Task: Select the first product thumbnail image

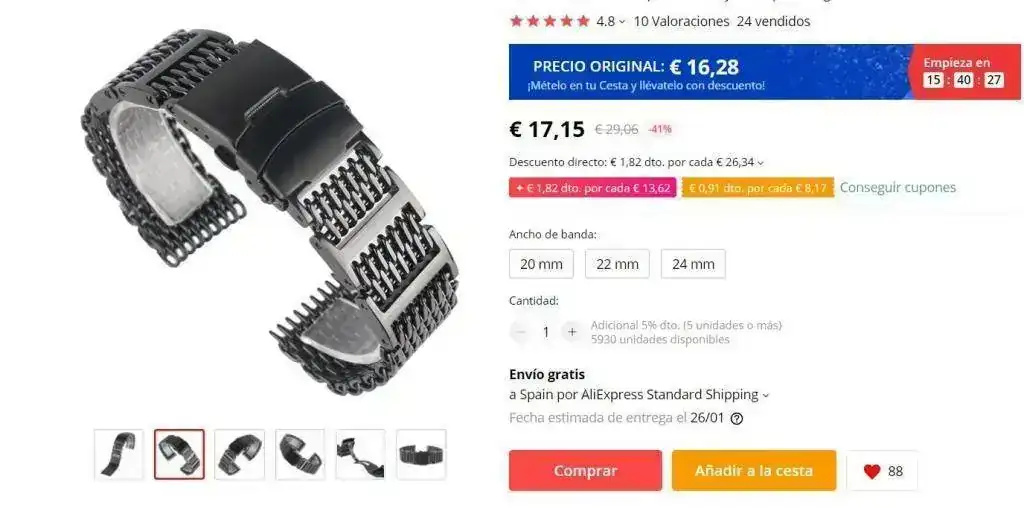Action: coord(119,454)
